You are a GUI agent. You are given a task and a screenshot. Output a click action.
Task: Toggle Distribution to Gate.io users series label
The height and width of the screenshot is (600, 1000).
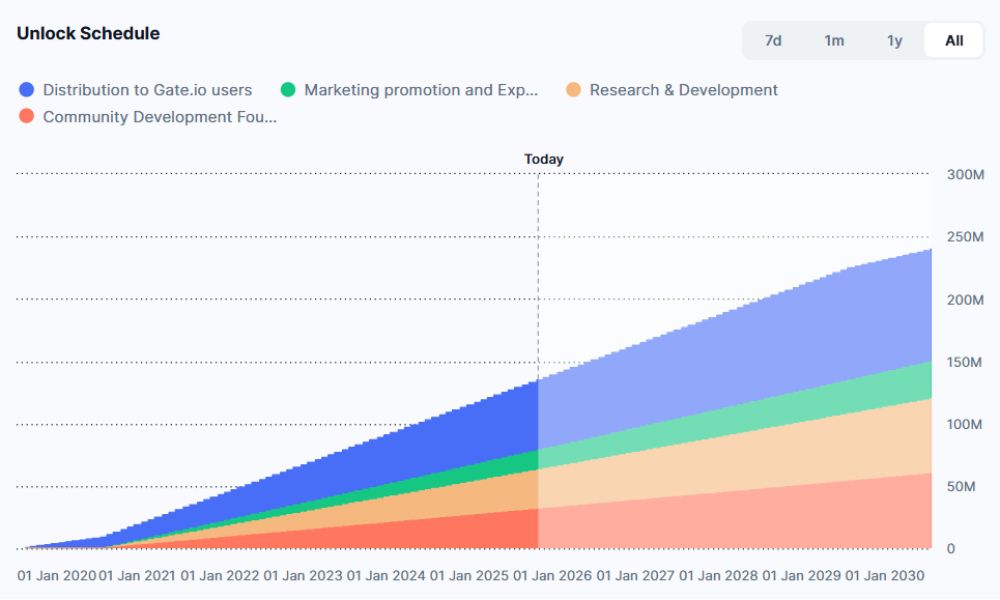tap(147, 90)
